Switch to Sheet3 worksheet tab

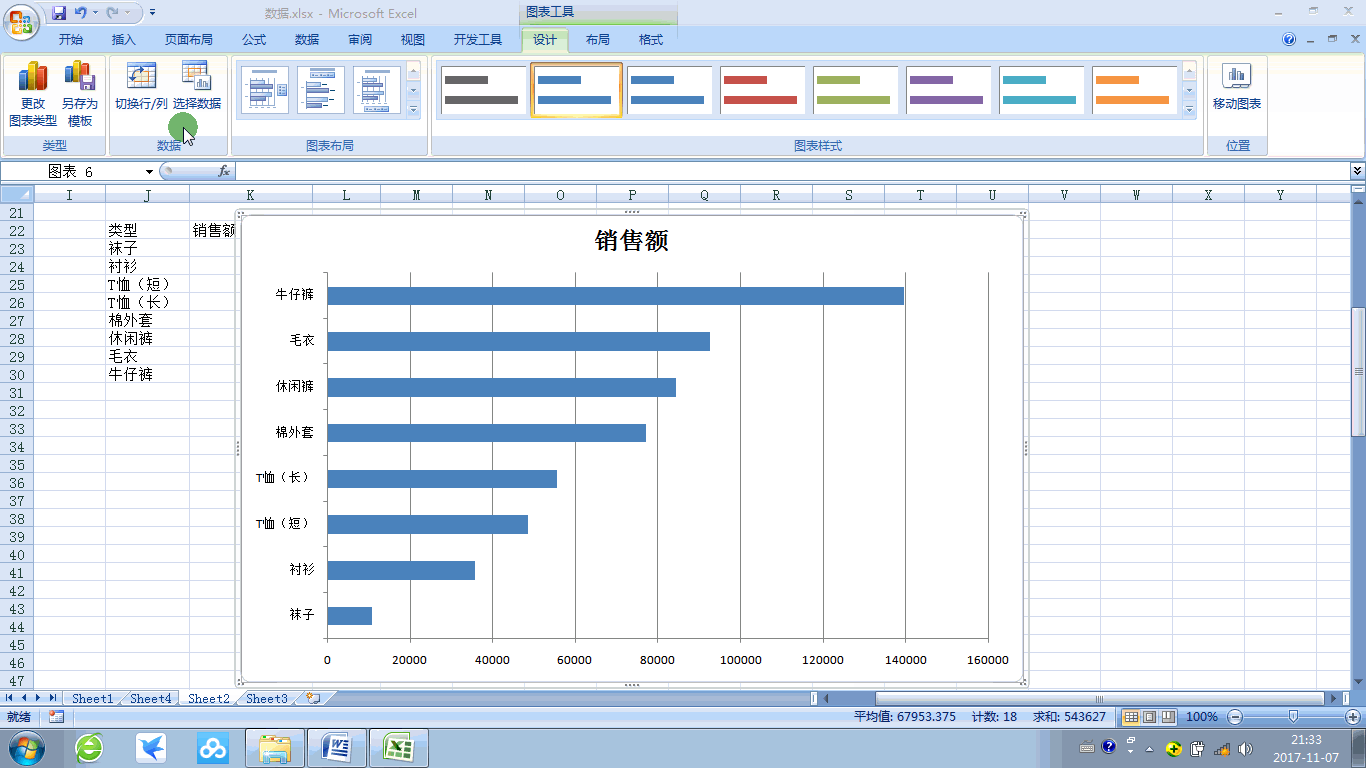[x=267, y=698]
